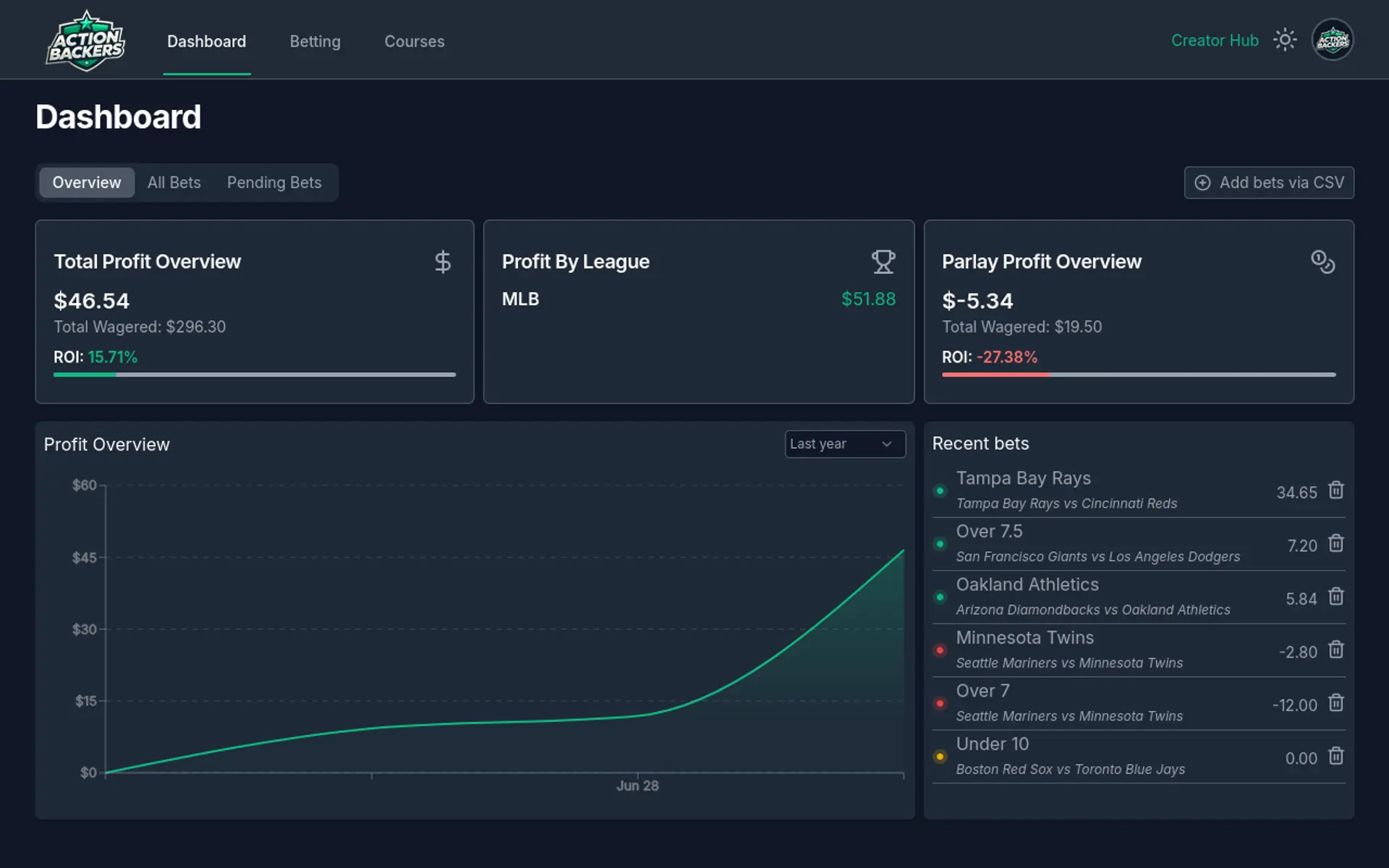Click Tampa Bay Rays vs Cincinnati Reds
The height and width of the screenshot is (868, 1389).
pos(1066,503)
